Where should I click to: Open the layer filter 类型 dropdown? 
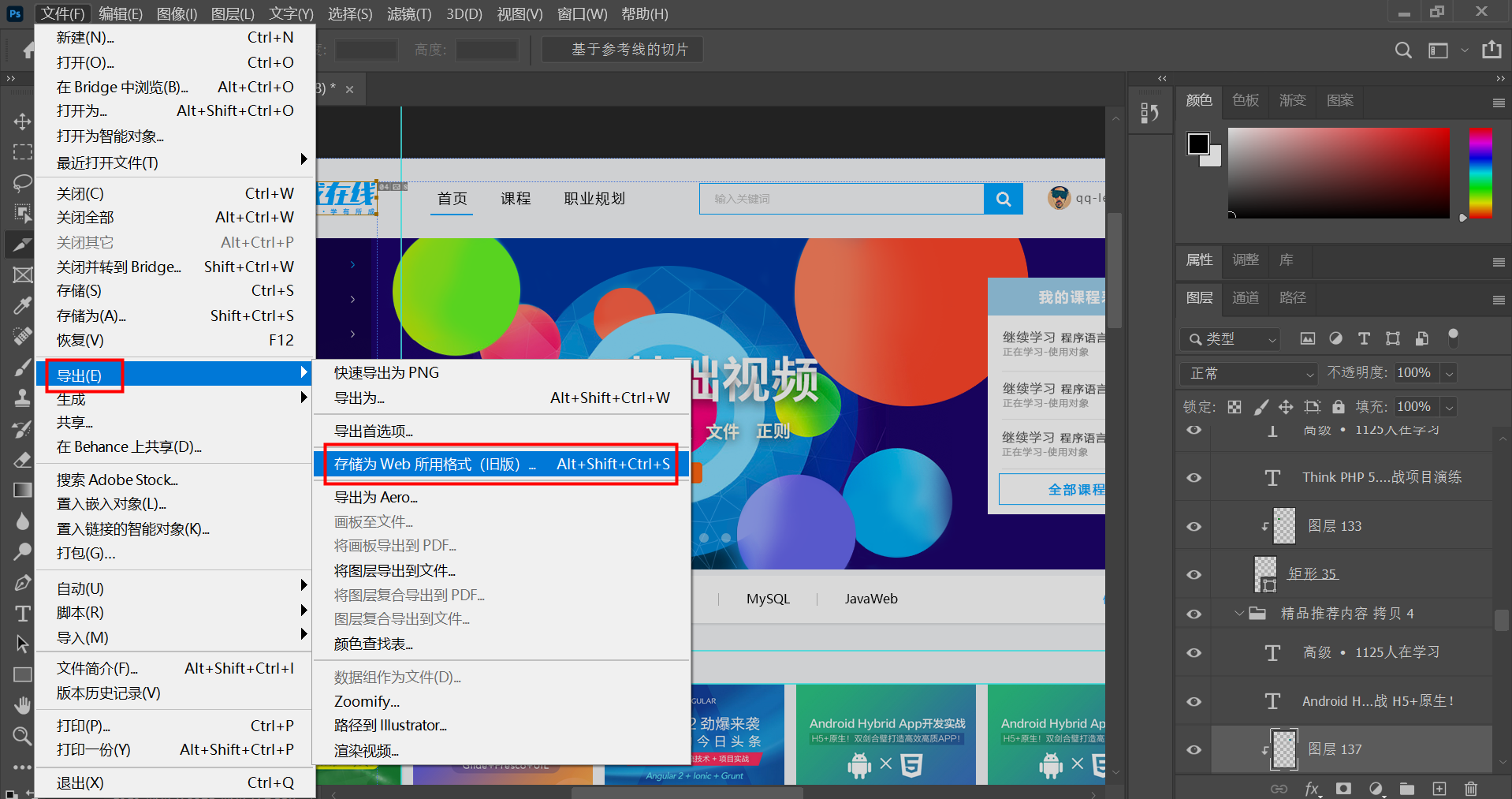[x=1230, y=338]
